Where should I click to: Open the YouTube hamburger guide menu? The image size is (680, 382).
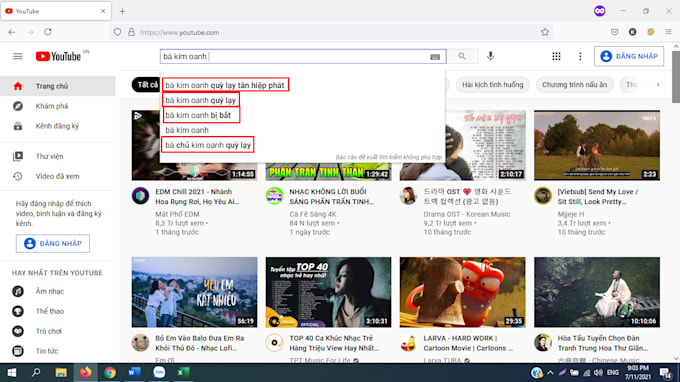click(x=18, y=56)
